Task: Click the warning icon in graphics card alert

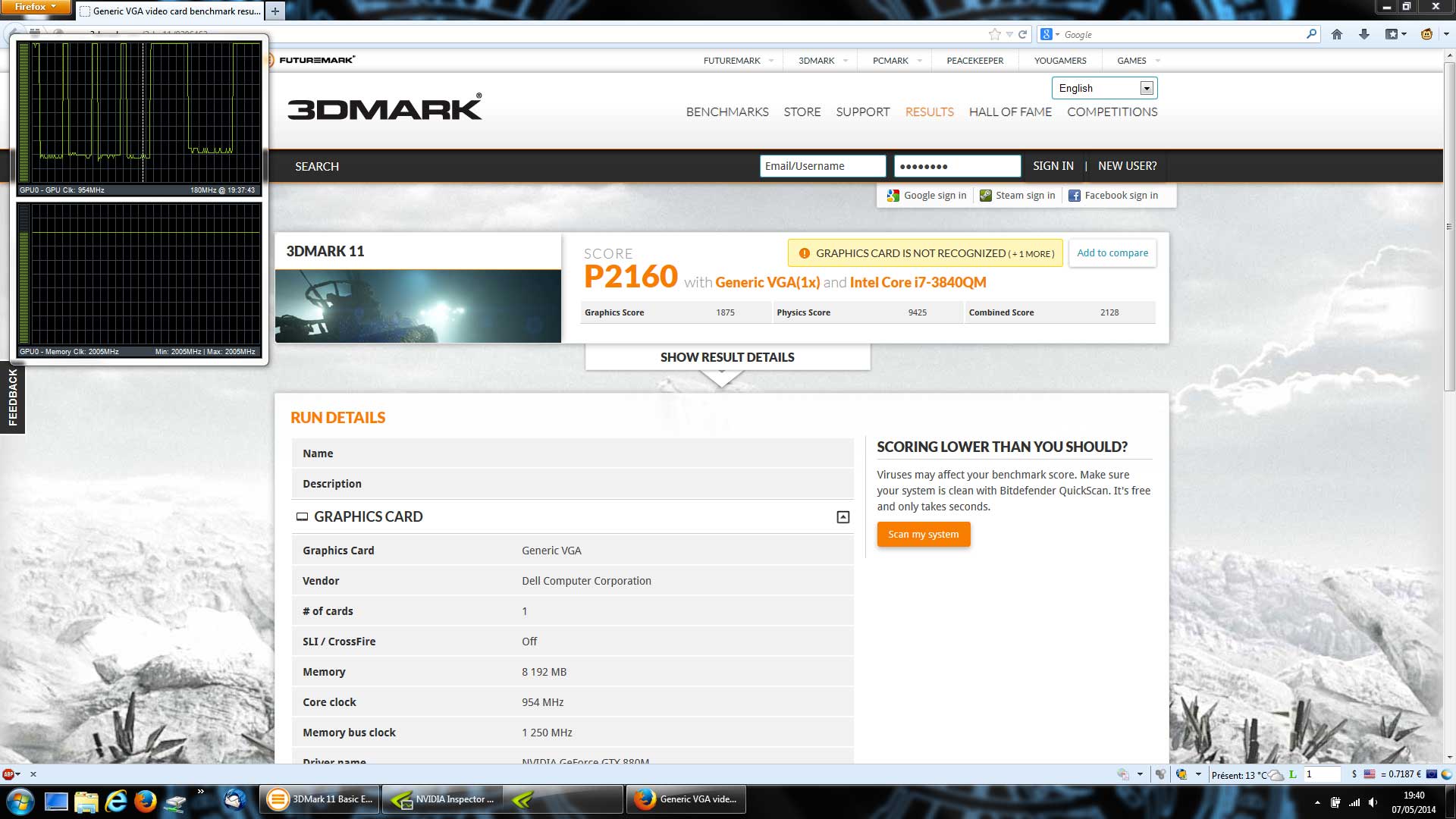Action: coord(804,253)
